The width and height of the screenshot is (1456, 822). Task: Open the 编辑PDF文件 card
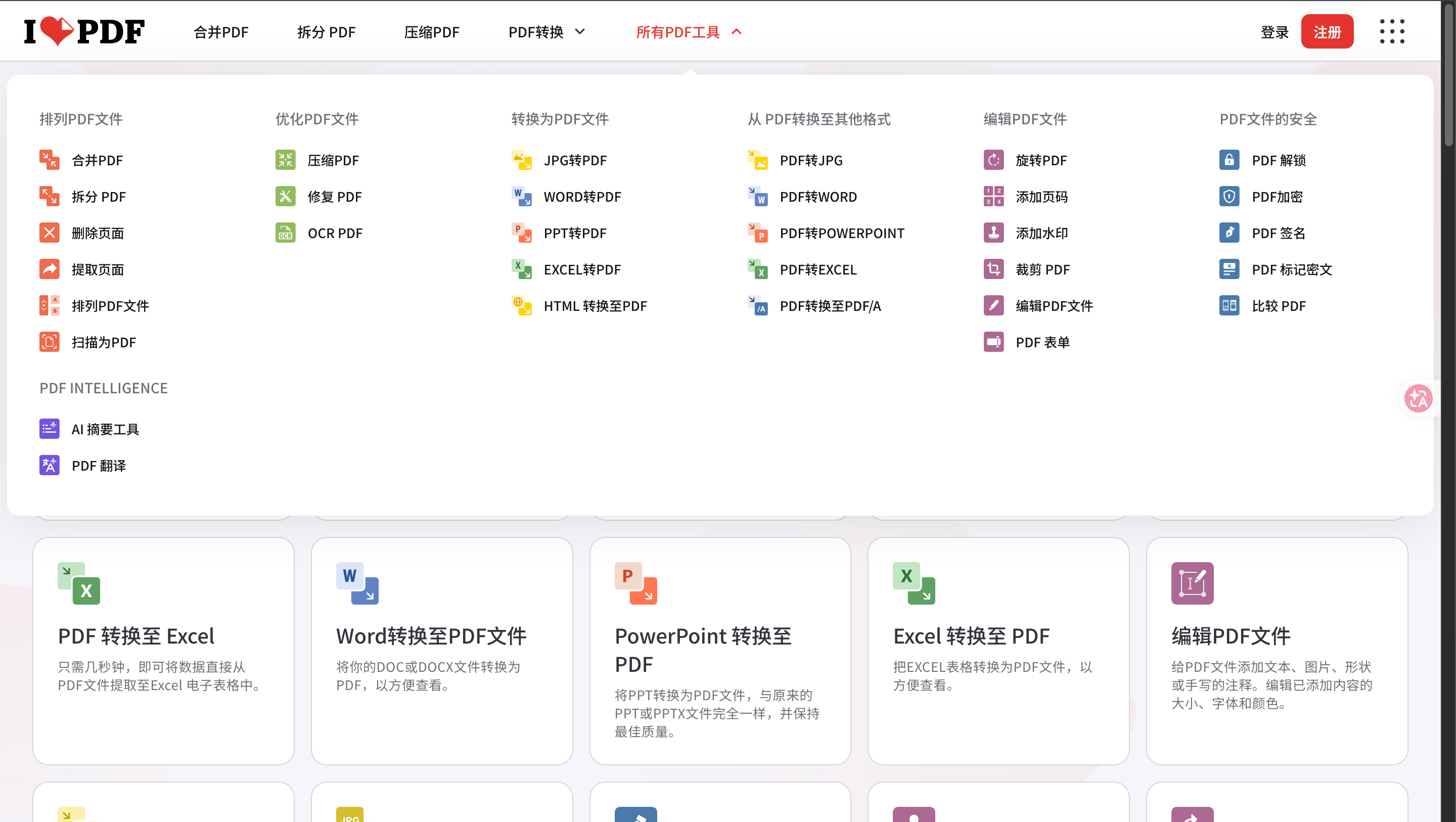pos(1277,651)
